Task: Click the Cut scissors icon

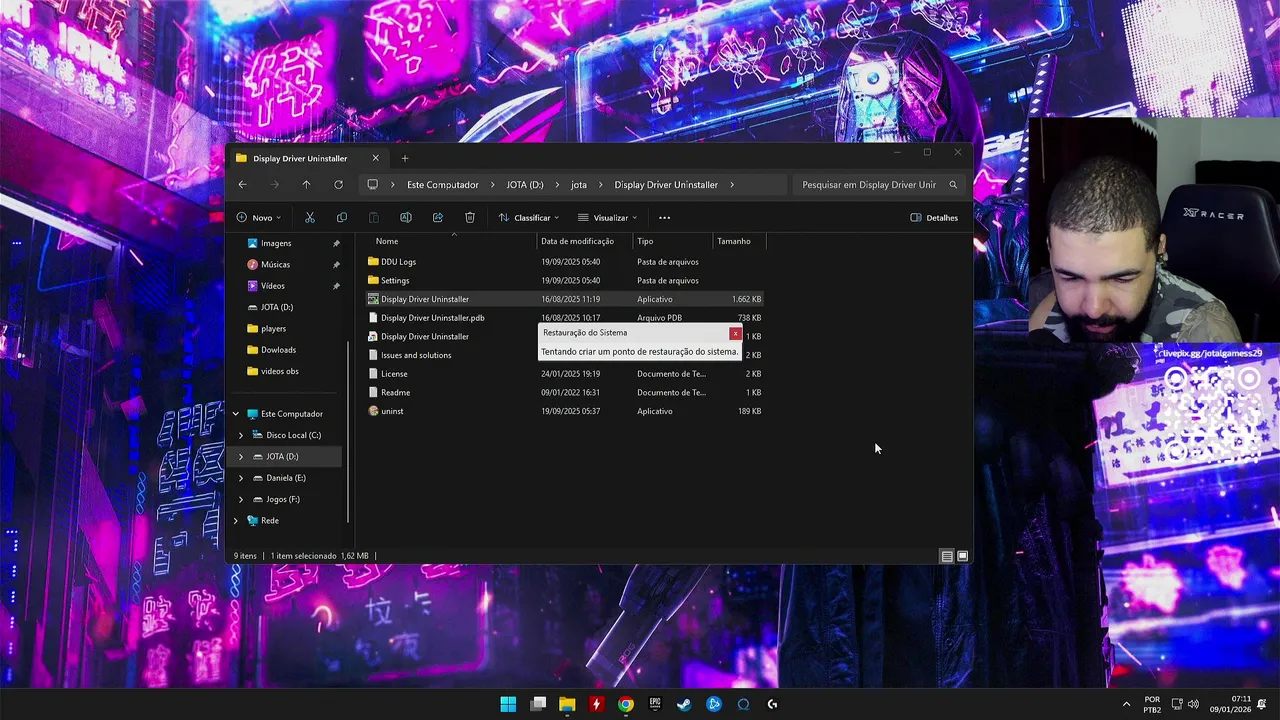Action: click(x=310, y=218)
